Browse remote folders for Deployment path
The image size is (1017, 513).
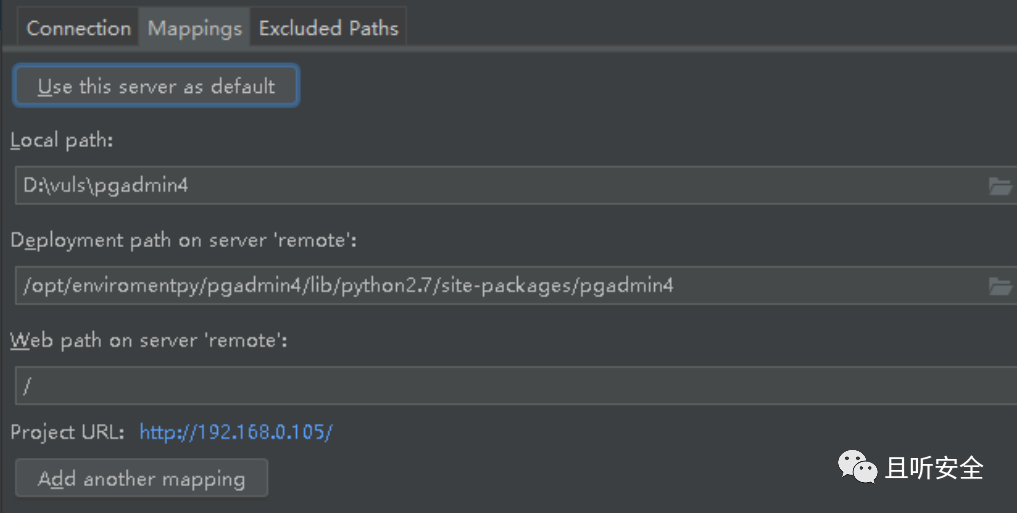999,286
